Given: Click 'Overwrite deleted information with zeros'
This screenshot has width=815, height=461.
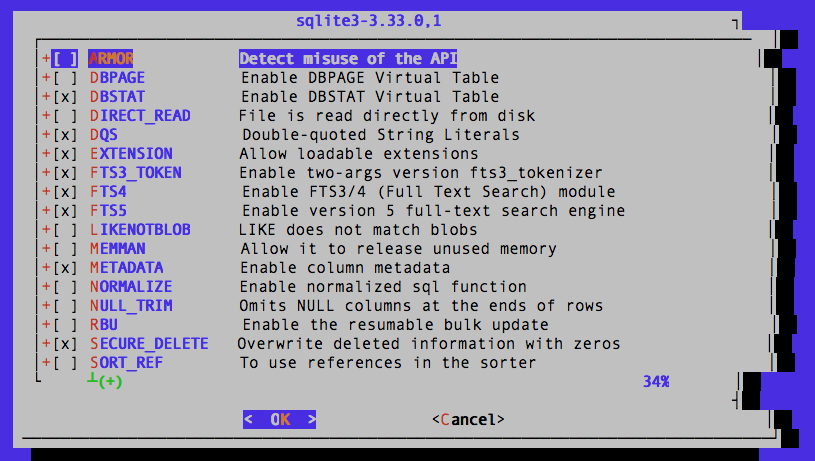Looking at the screenshot, I should point(429,344).
